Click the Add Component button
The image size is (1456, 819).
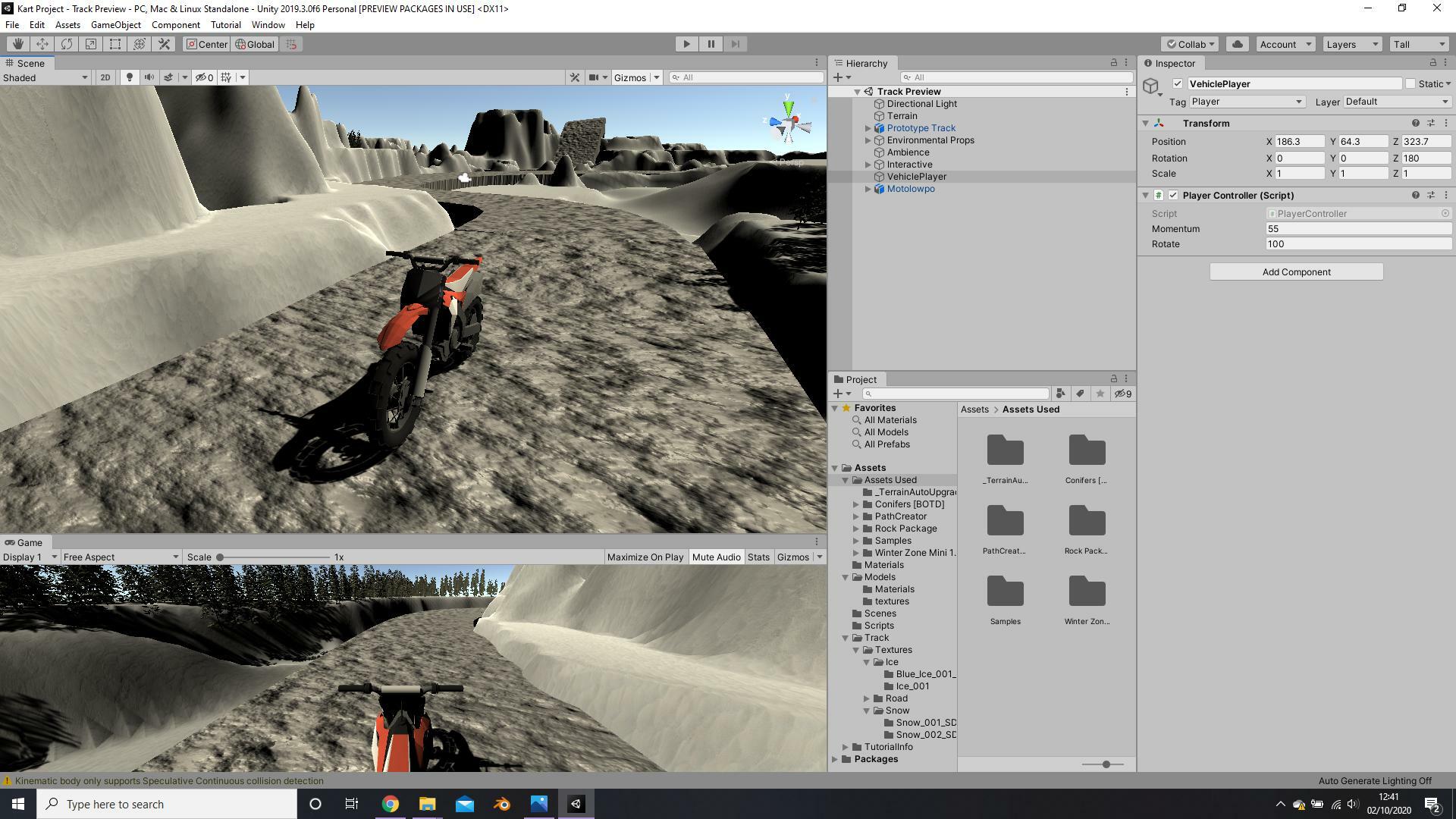point(1295,271)
